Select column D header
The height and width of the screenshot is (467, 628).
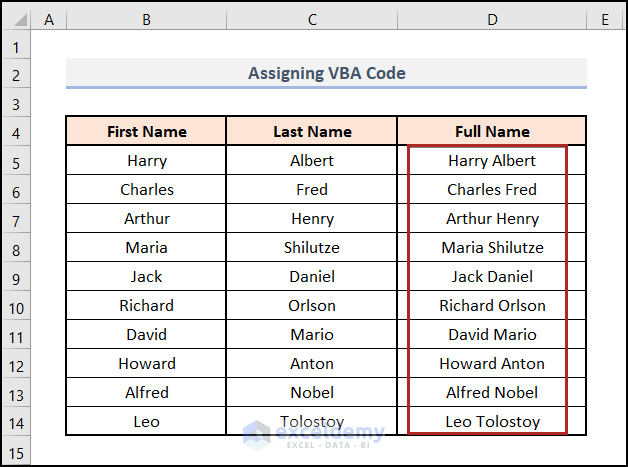tap(491, 18)
